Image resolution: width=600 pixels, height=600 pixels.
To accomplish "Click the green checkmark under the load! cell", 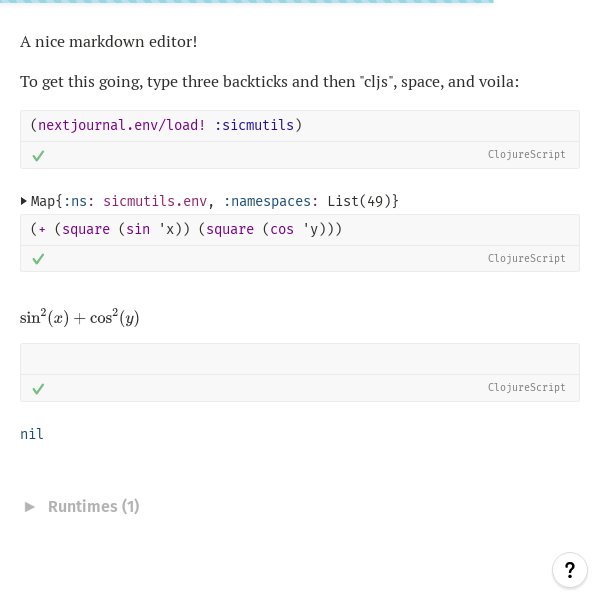I will coord(38,156).
